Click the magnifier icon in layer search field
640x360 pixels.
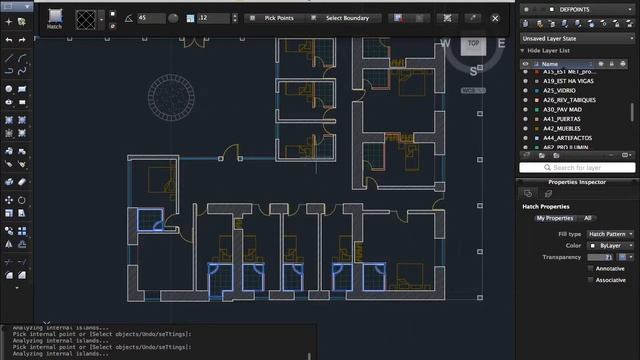(547, 168)
